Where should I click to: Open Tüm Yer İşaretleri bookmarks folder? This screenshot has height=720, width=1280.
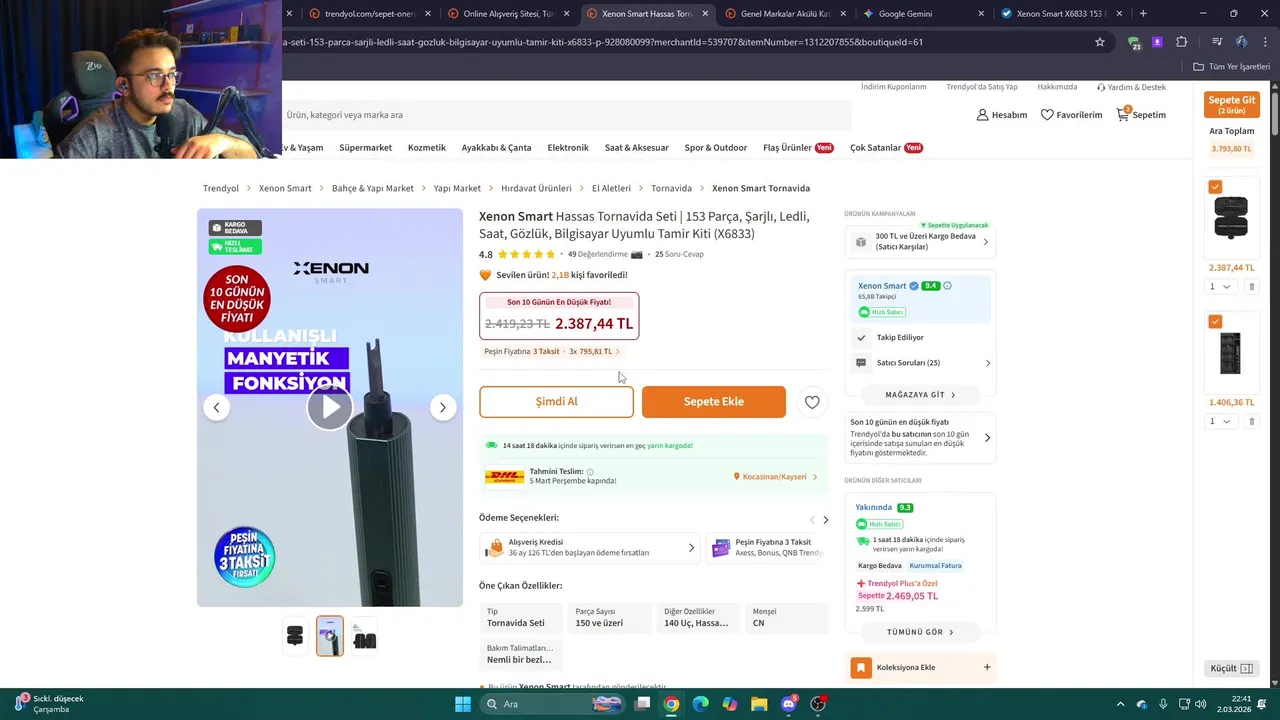(x=1232, y=67)
